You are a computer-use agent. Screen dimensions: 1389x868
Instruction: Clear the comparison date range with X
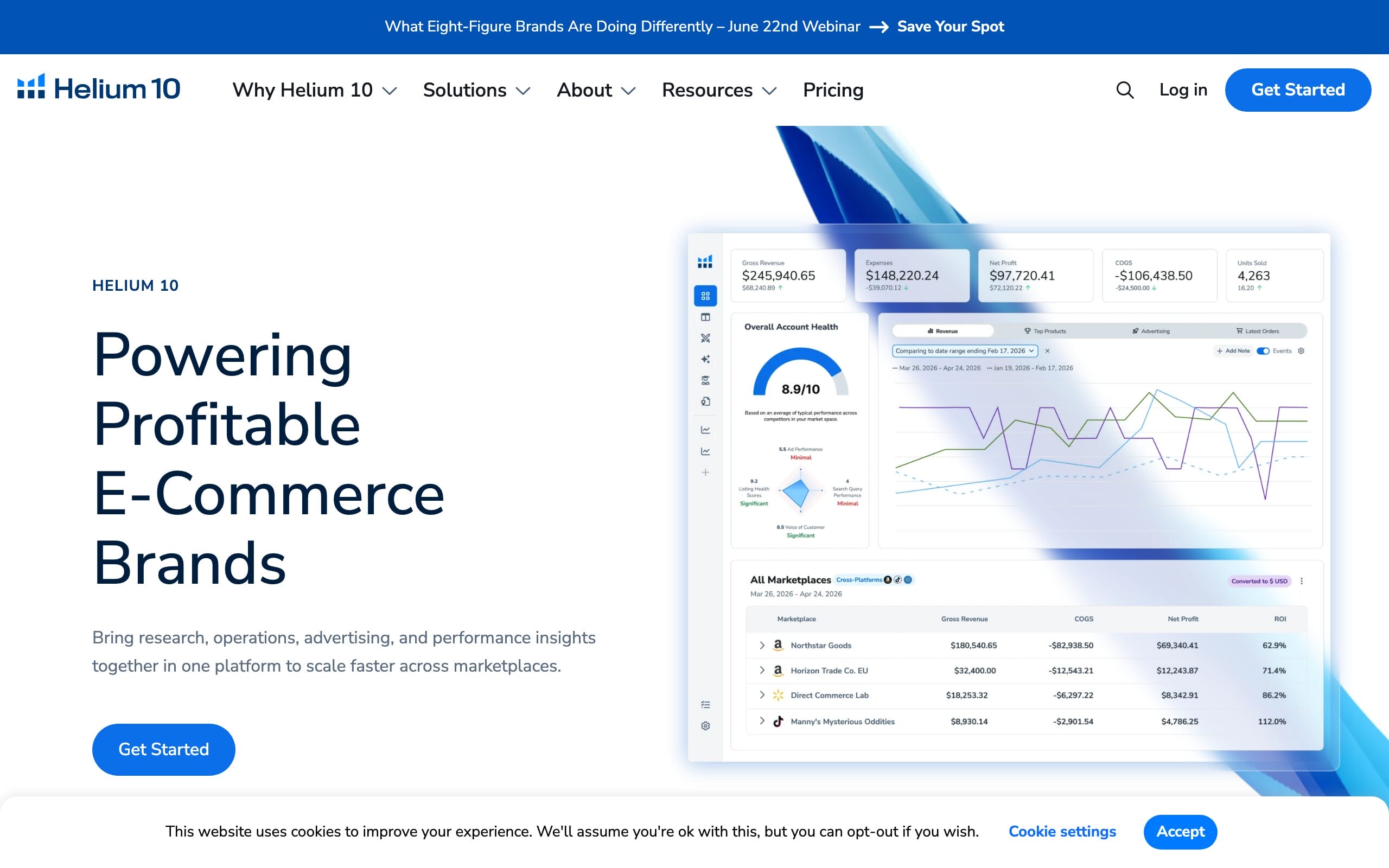click(x=1047, y=351)
